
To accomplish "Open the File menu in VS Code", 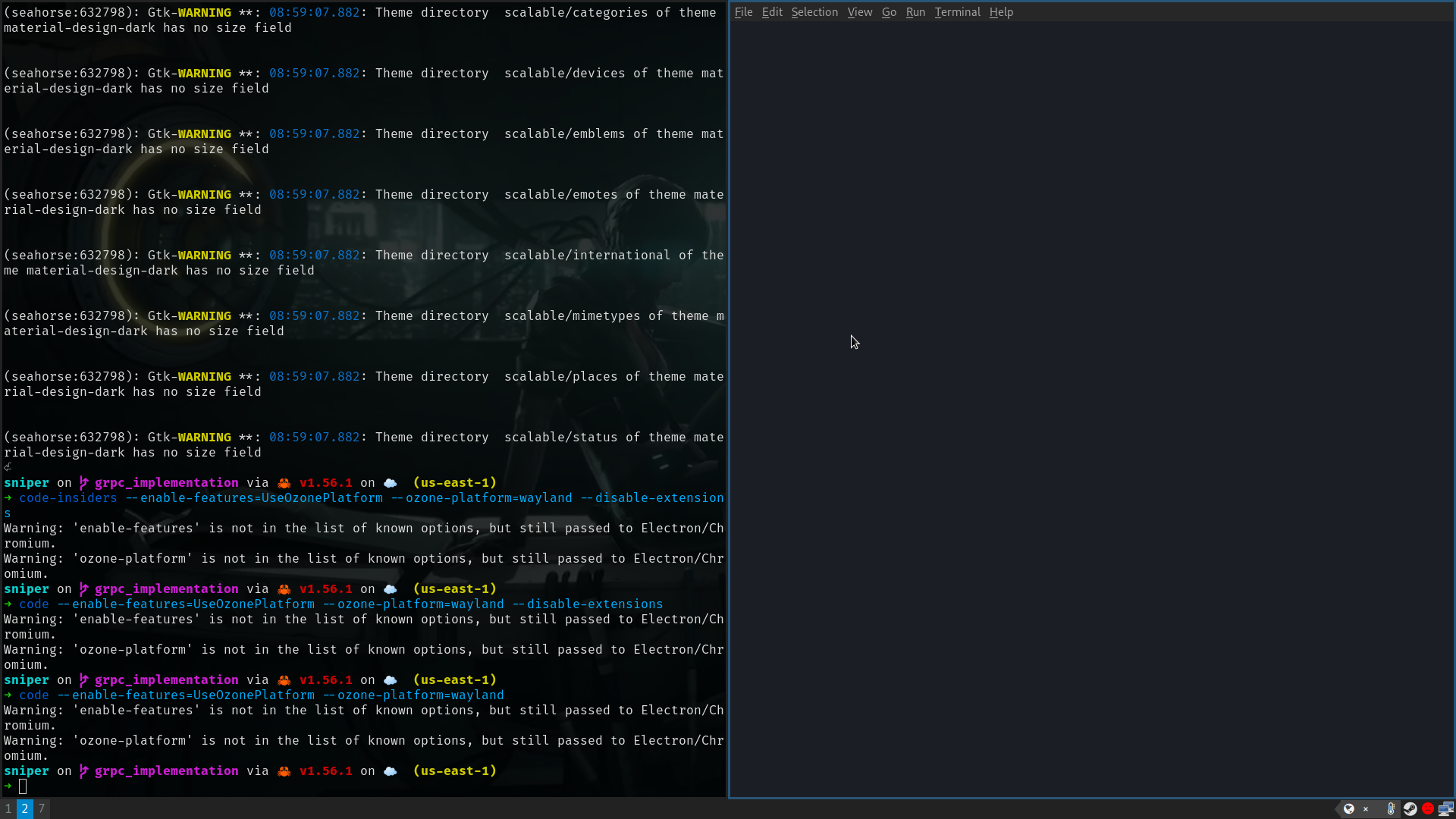I will tap(742, 12).
